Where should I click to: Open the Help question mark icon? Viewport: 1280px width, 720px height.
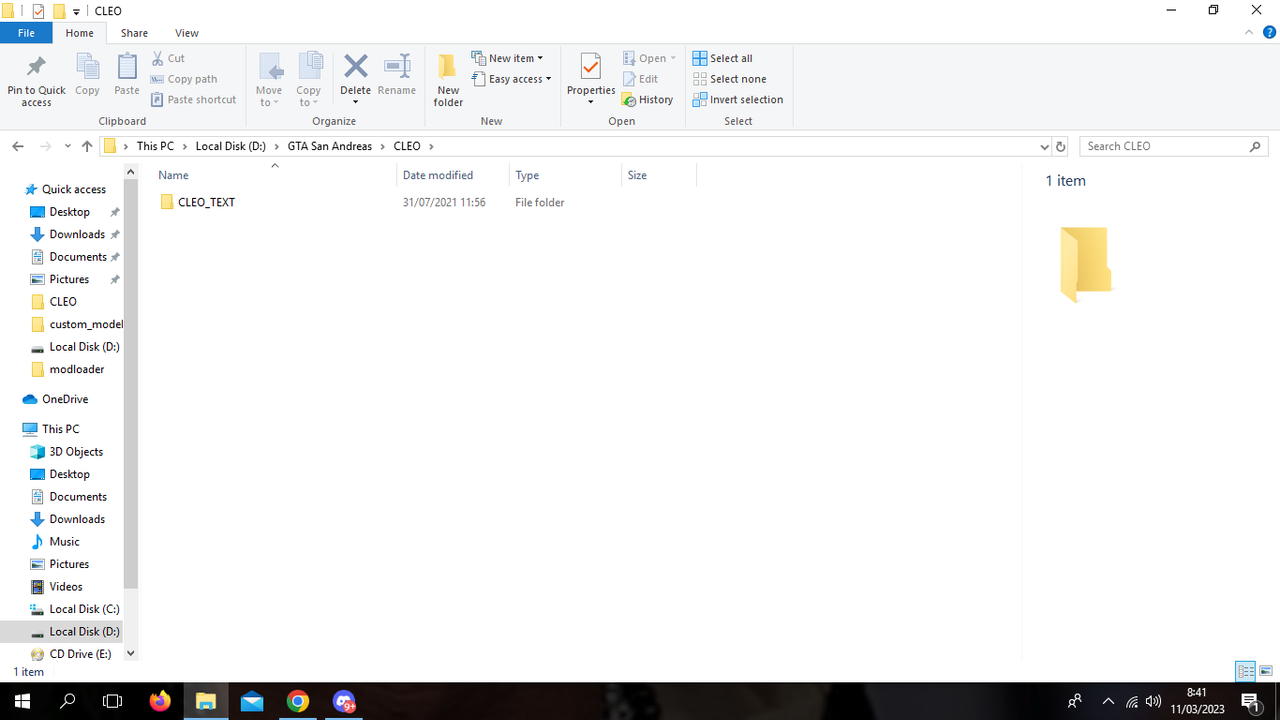(x=1269, y=33)
